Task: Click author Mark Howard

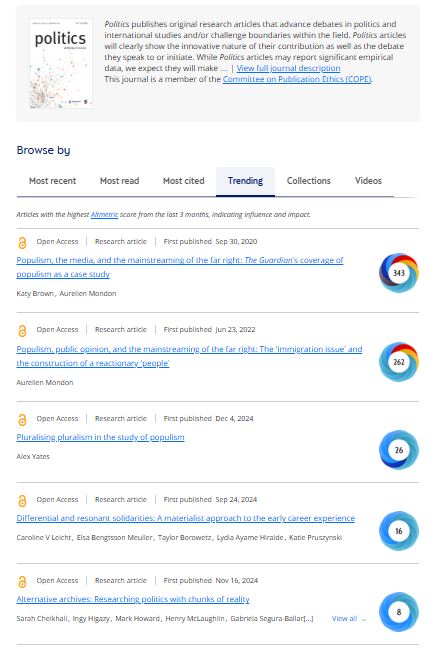Action: click(x=137, y=619)
